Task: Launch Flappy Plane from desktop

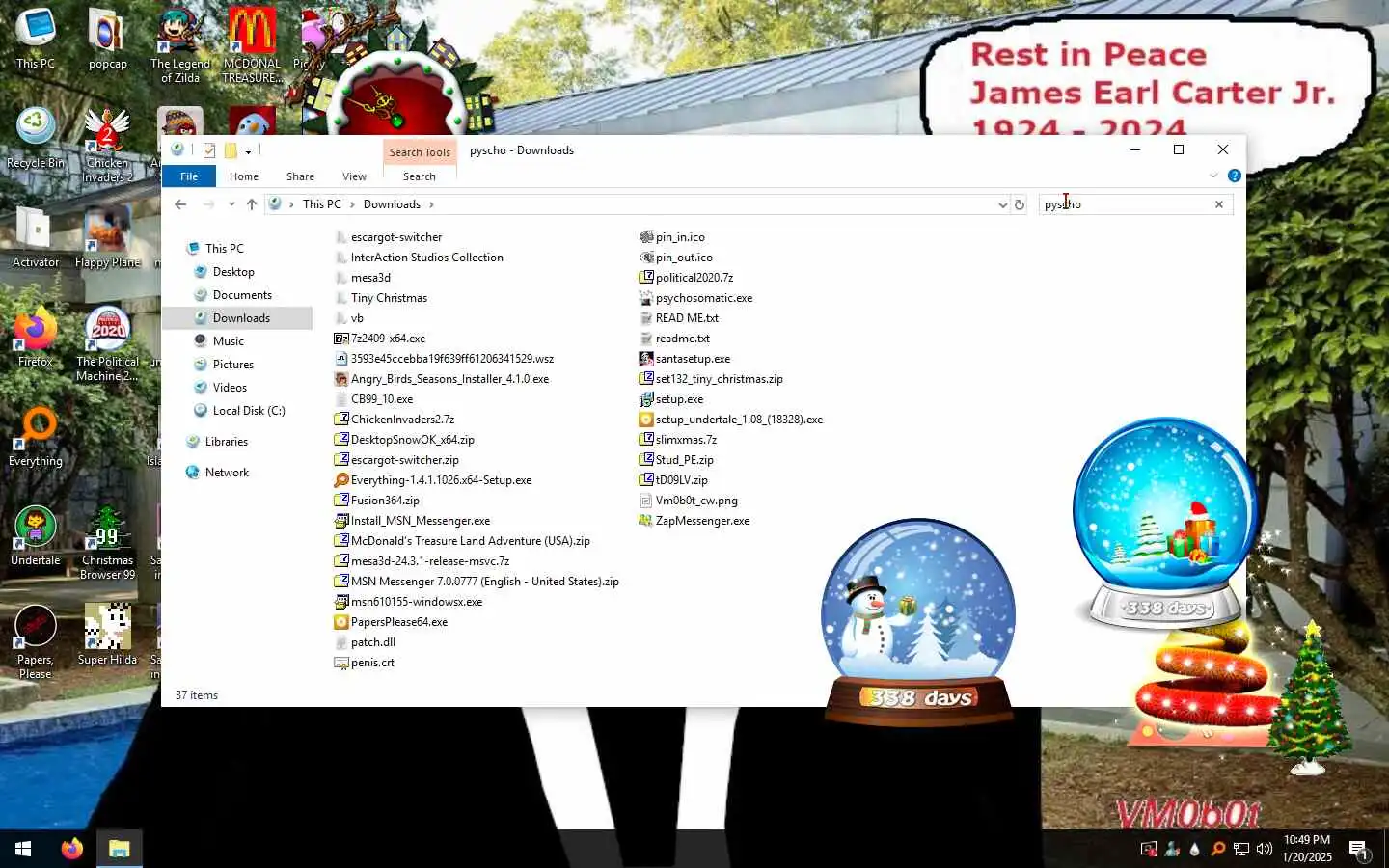Action: point(107,237)
